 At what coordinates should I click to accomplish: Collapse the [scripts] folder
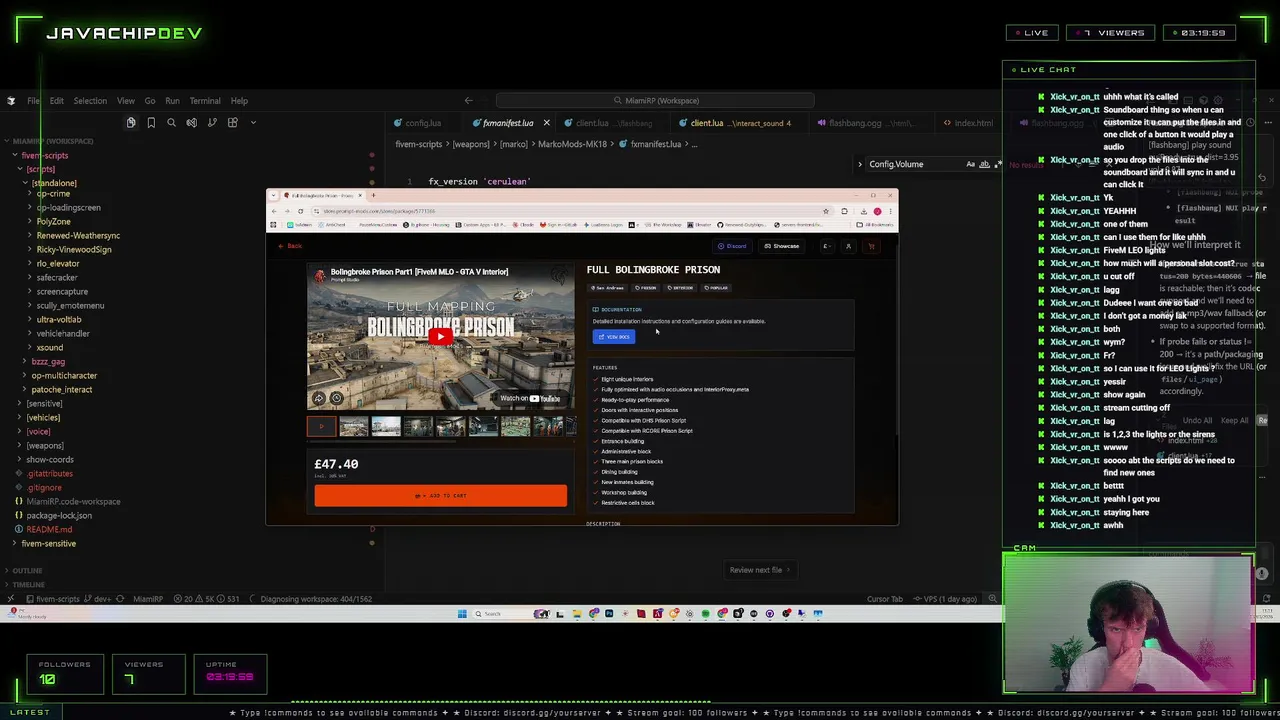(x=40, y=169)
